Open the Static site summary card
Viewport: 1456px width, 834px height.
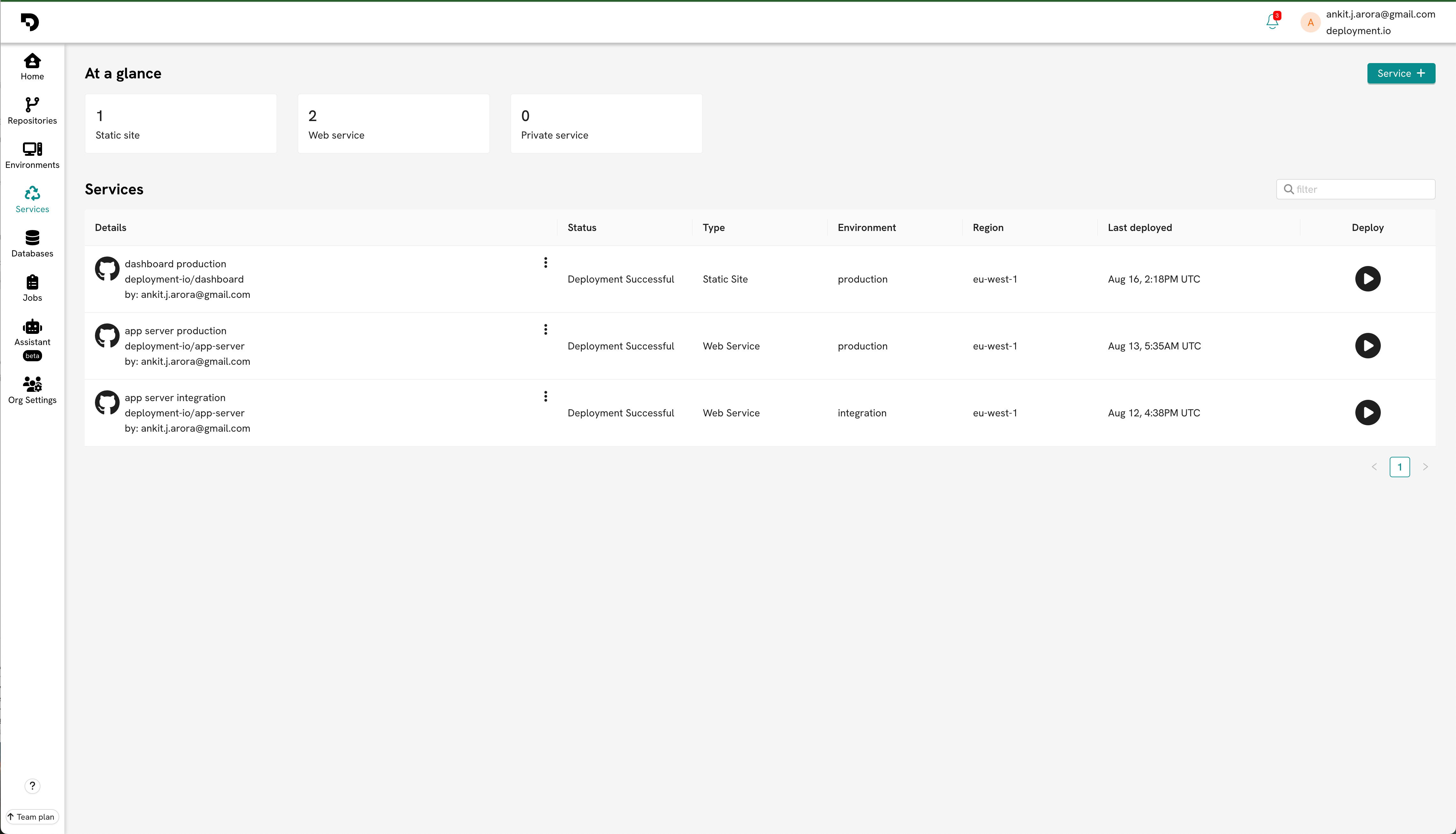click(180, 124)
